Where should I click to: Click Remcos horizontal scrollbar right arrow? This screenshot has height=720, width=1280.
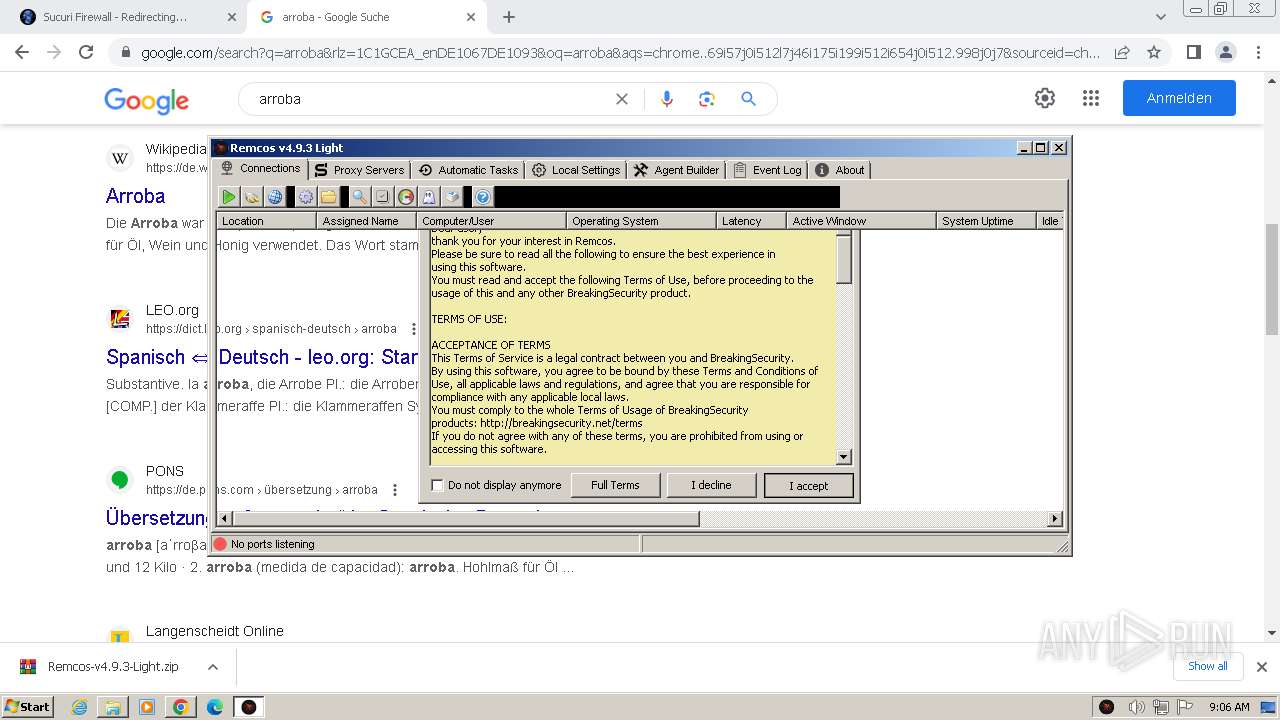click(x=1054, y=518)
